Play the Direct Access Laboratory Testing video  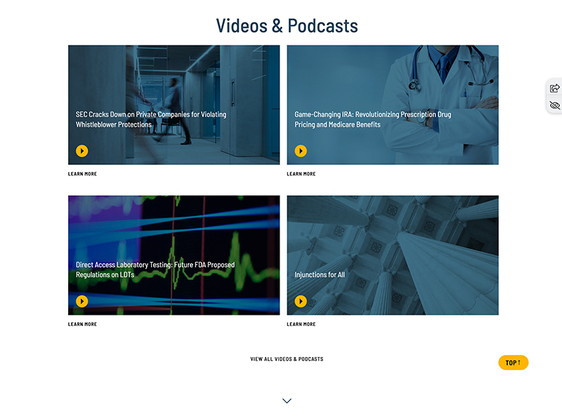(82, 301)
